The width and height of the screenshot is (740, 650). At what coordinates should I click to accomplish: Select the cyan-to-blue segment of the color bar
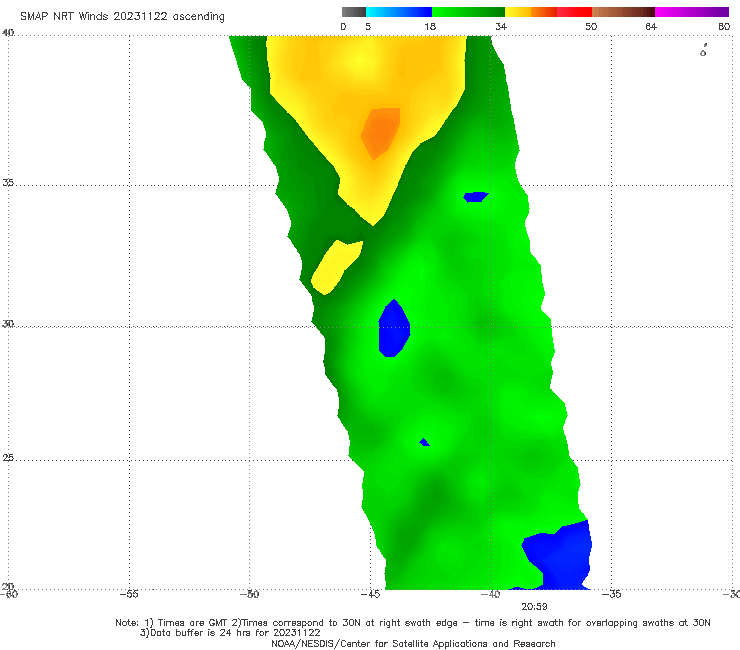tap(399, 12)
